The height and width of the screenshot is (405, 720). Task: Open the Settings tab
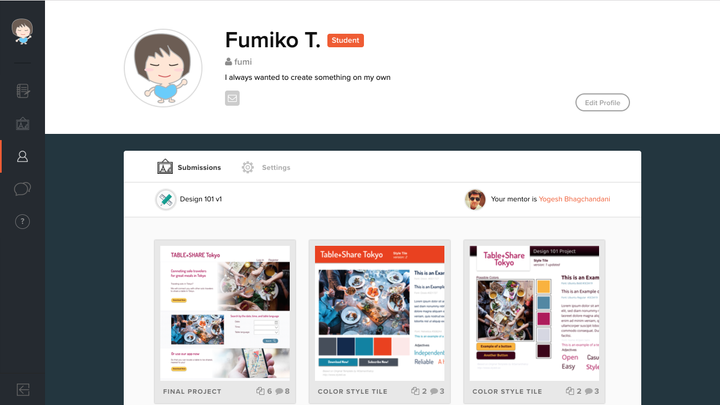point(266,168)
